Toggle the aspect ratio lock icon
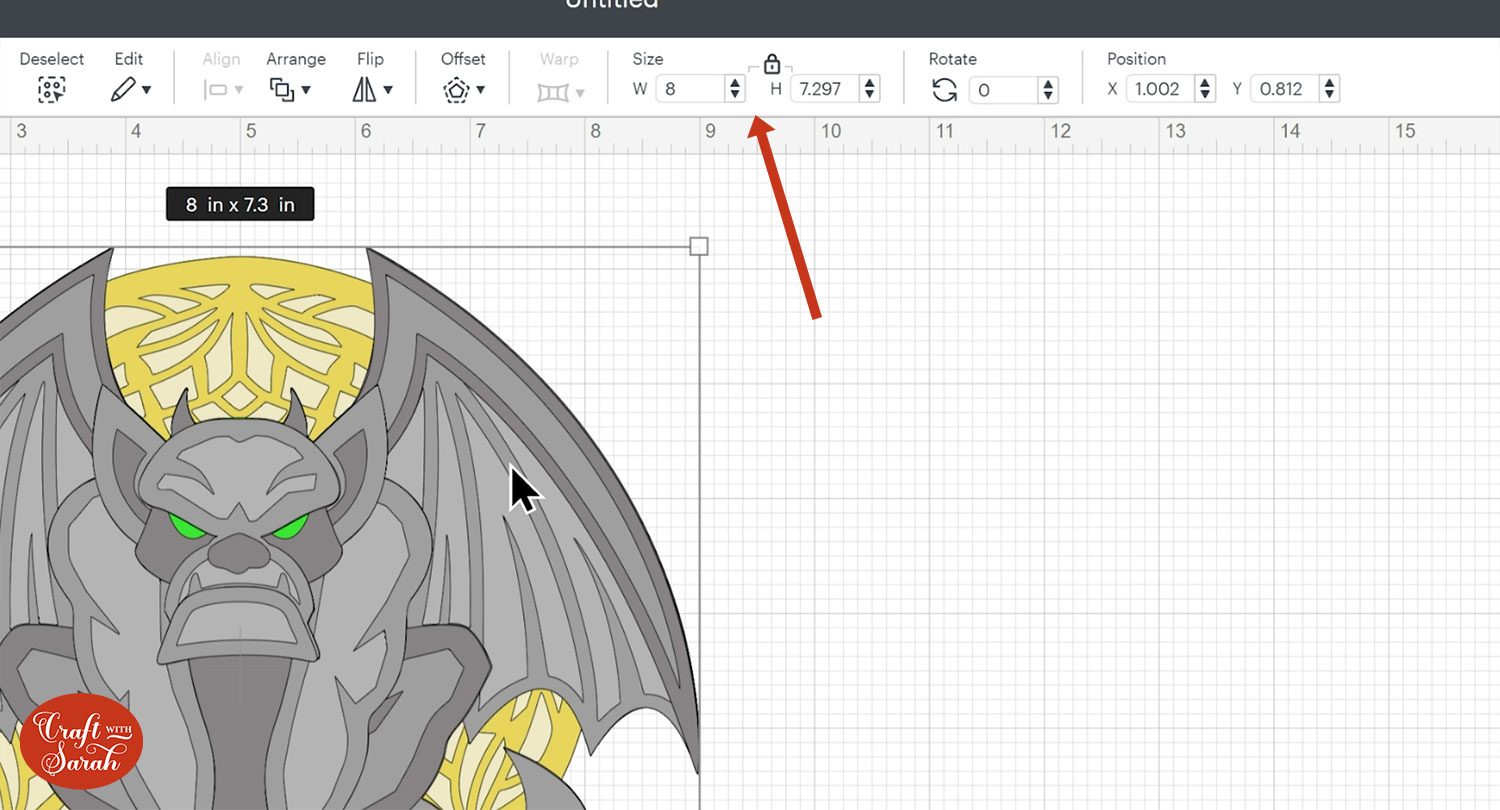 point(771,65)
